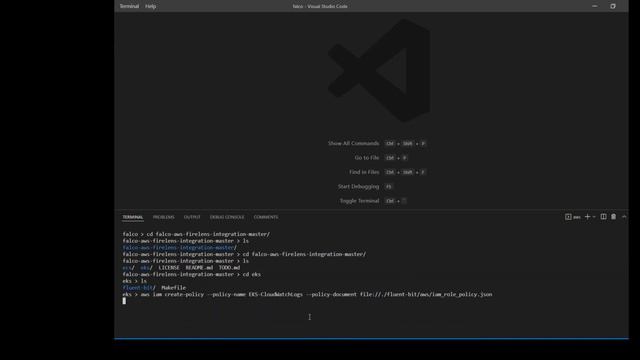Maximize the panel with the chevron up
This screenshot has width=640, height=360.
[x=624, y=217]
